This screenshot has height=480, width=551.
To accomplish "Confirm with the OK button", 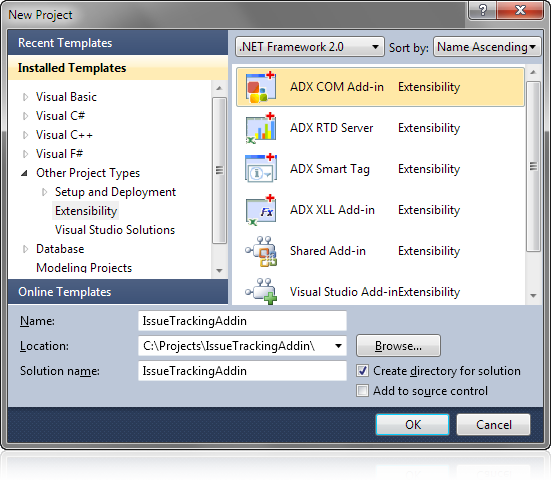I will [413, 424].
